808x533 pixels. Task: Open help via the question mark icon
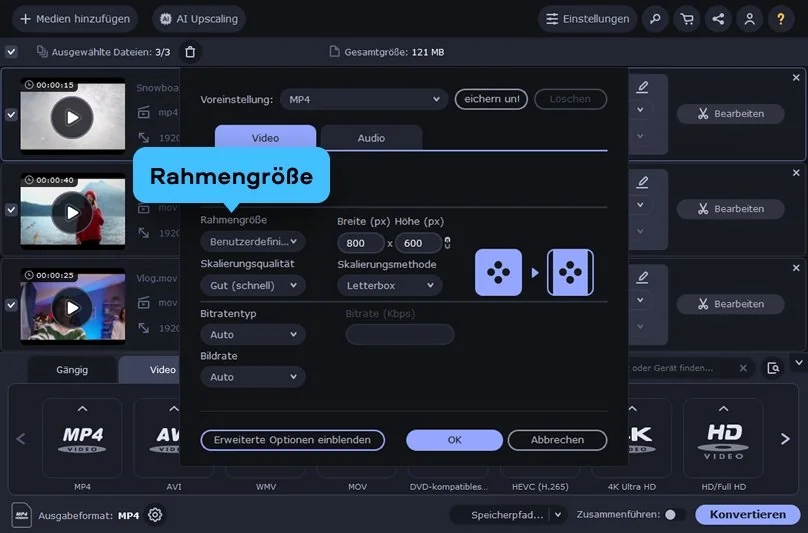[x=781, y=19]
